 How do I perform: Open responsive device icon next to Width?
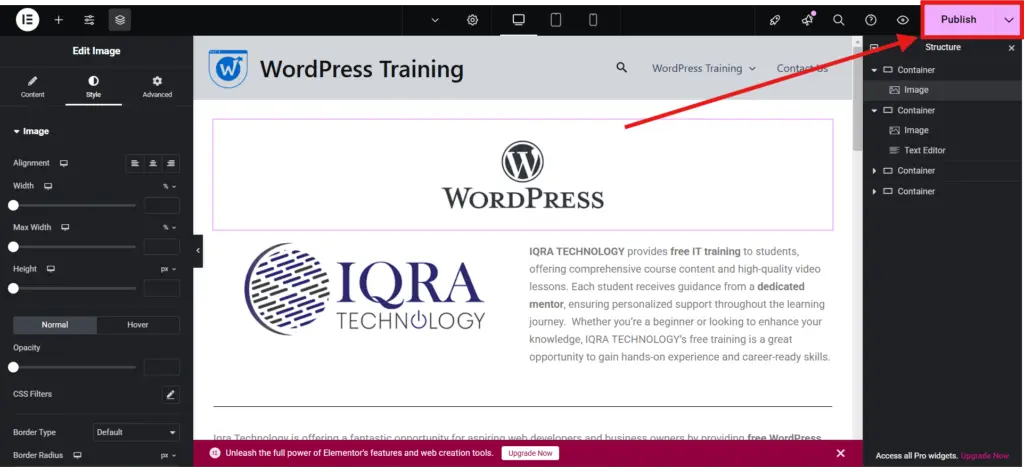[48, 186]
